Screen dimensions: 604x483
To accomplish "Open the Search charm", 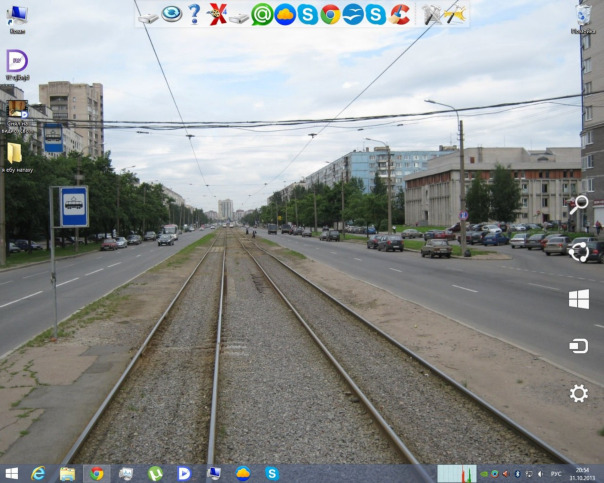I will 579,205.
